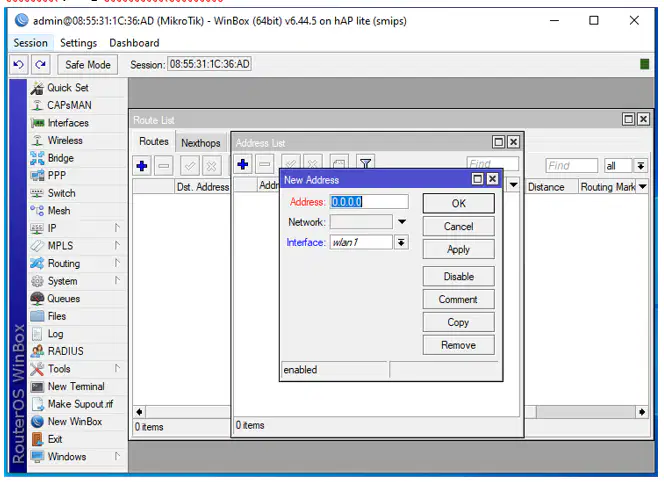Click OK in New Address dialog
This screenshot has height=482, width=664.
point(459,203)
